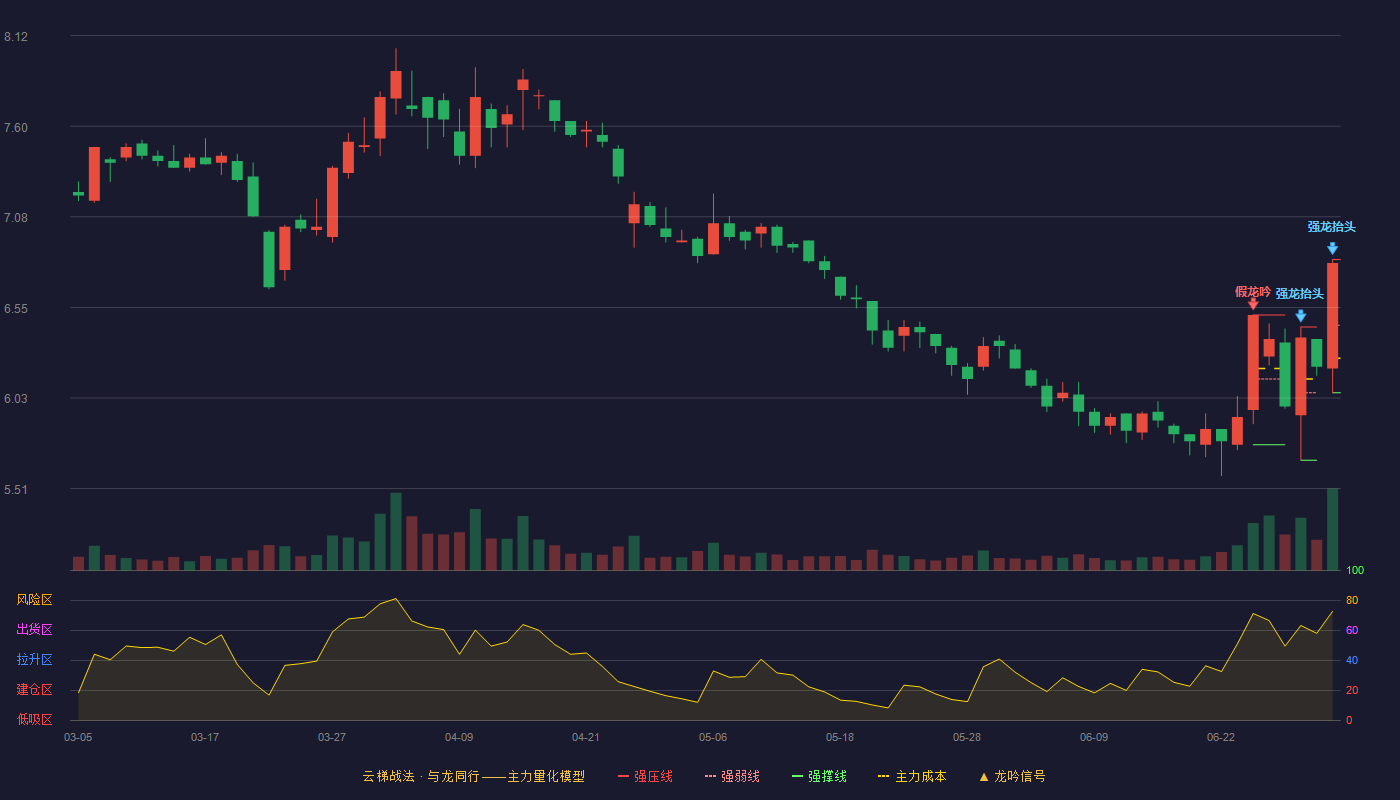Click the 05-18 date label
This screenshot has width=1400, height=800.
tap(840, 737)
